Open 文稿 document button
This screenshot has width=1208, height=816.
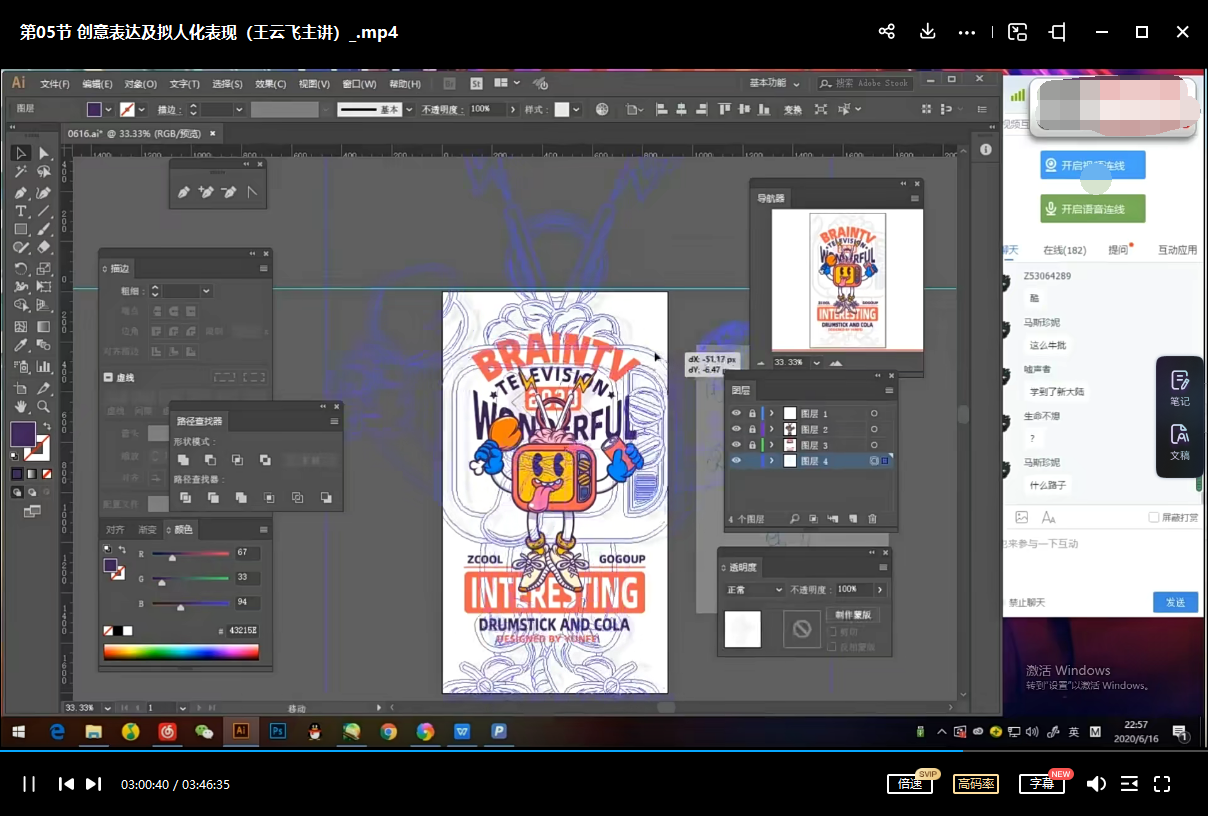coord(1180,442)
